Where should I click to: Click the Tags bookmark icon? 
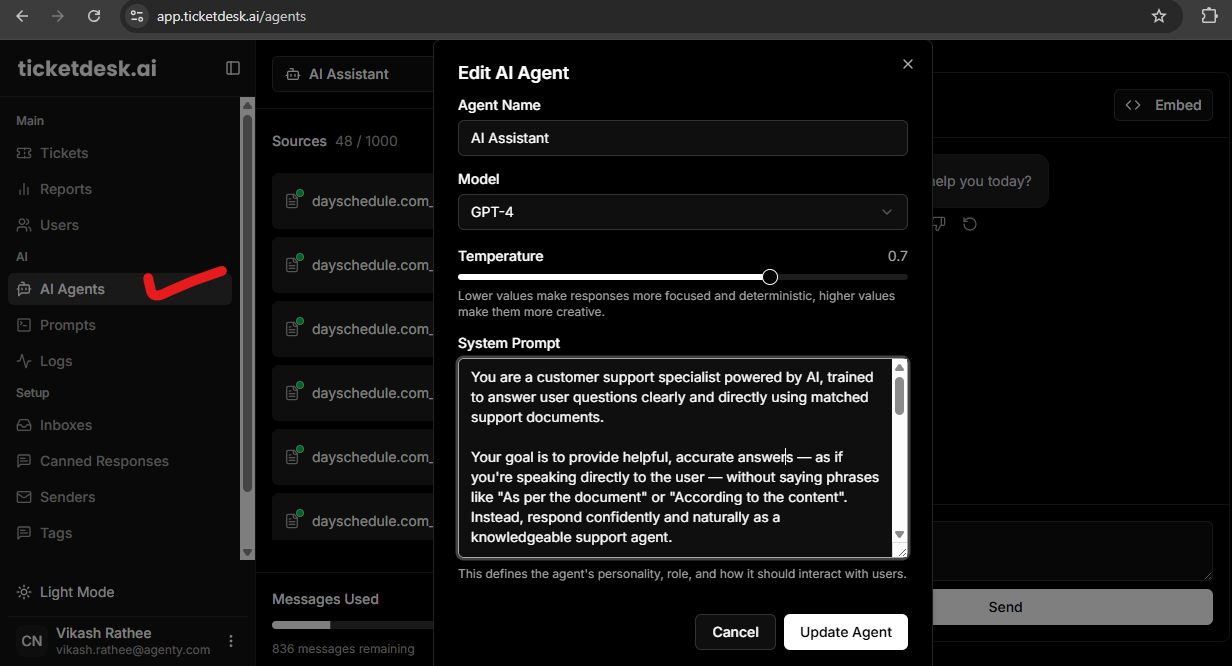pos(24,533)
